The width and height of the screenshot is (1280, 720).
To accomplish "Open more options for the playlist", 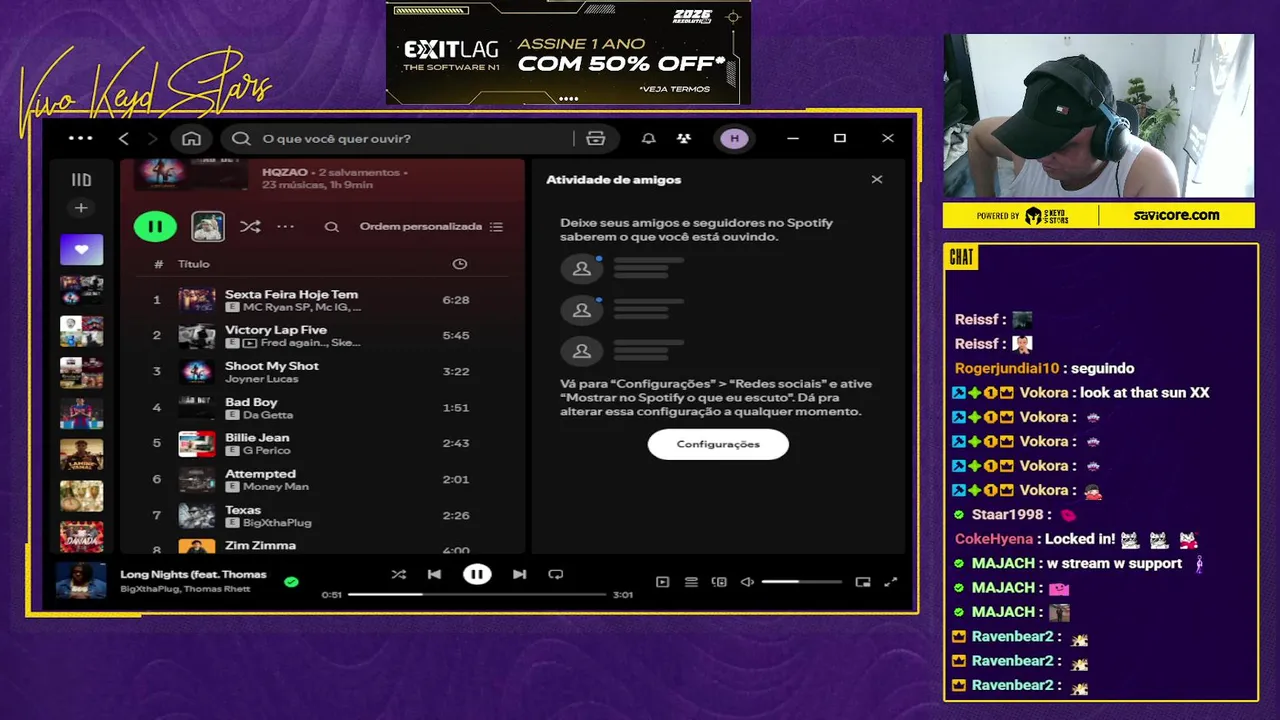I will (286, 227).
